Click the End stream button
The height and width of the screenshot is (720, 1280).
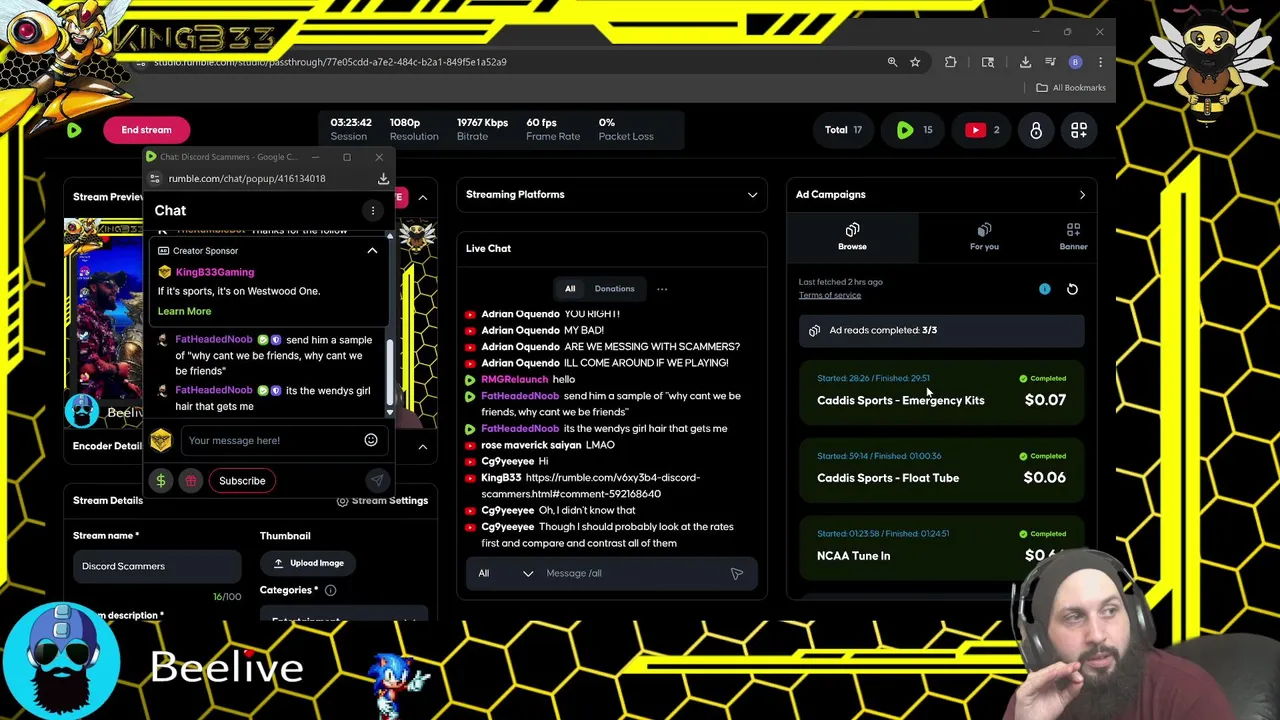click(146, 130)
